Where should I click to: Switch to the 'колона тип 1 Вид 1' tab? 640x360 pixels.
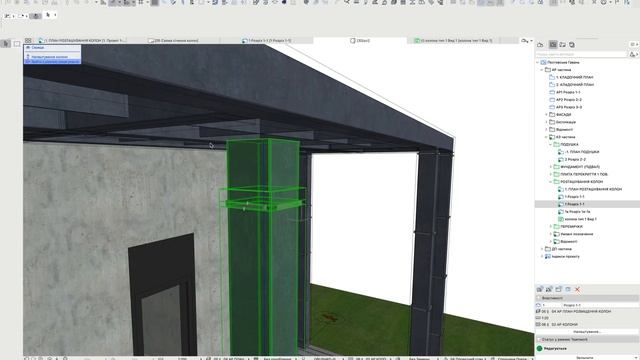pos(453,40)
